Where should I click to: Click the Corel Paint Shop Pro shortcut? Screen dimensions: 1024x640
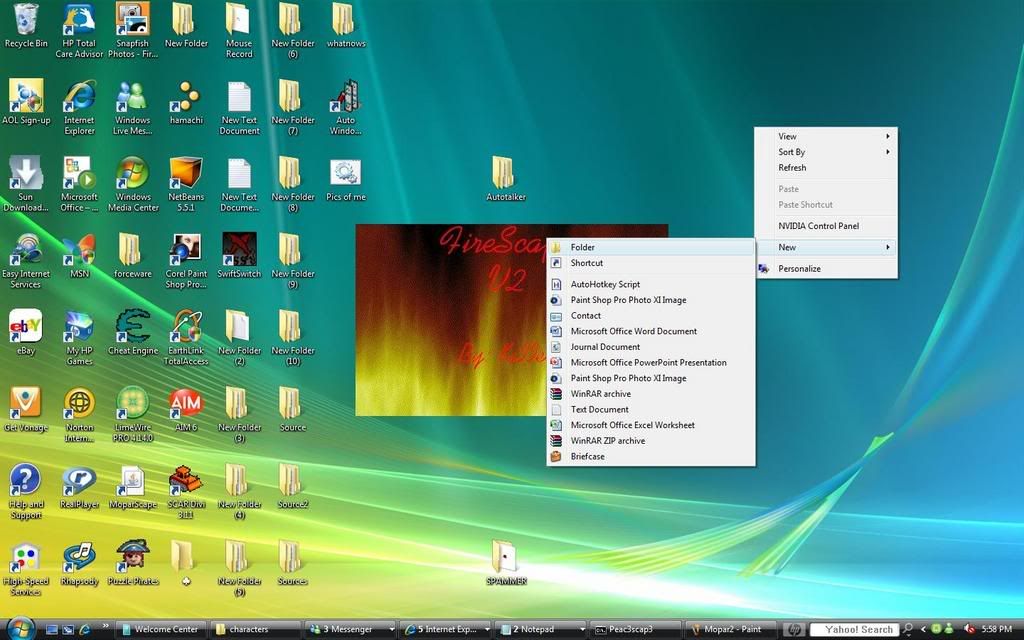pyautogui.click(x=186, y=261)
